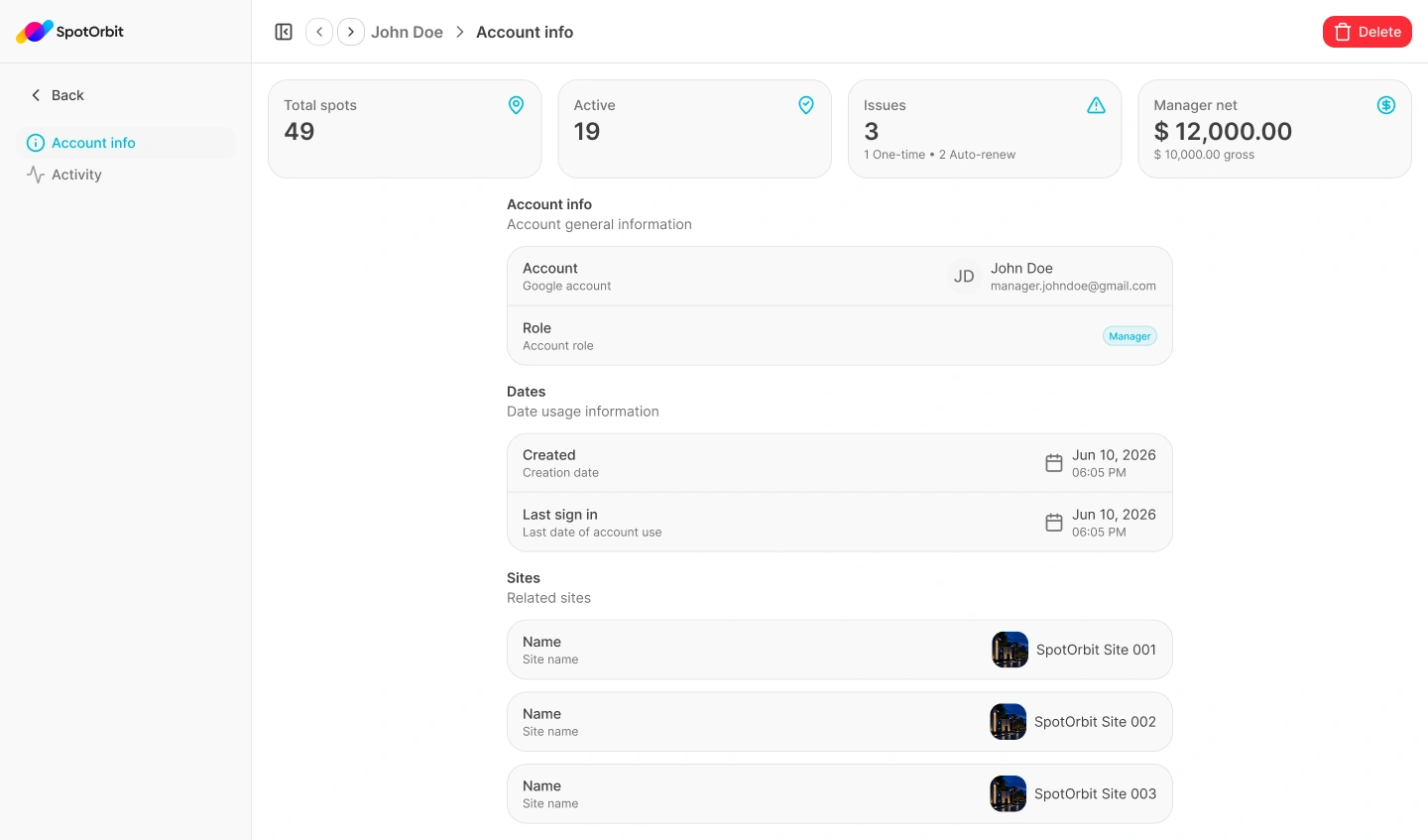The image size is (1428, 840).
Task: Click the SpotOrbit logo icon
Action: (x=35, y=32)
